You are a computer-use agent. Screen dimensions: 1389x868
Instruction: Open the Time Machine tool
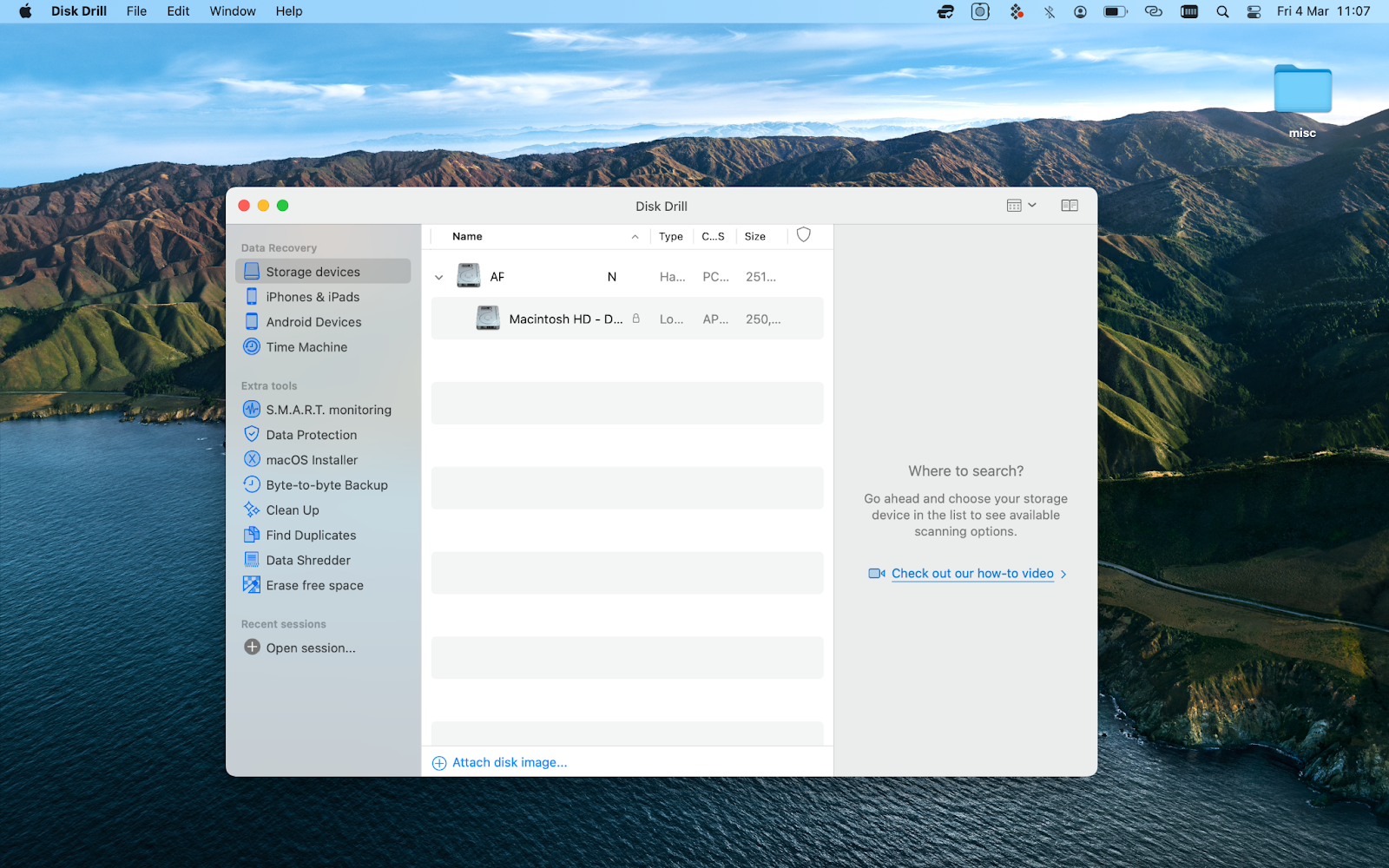pos(306,346)
